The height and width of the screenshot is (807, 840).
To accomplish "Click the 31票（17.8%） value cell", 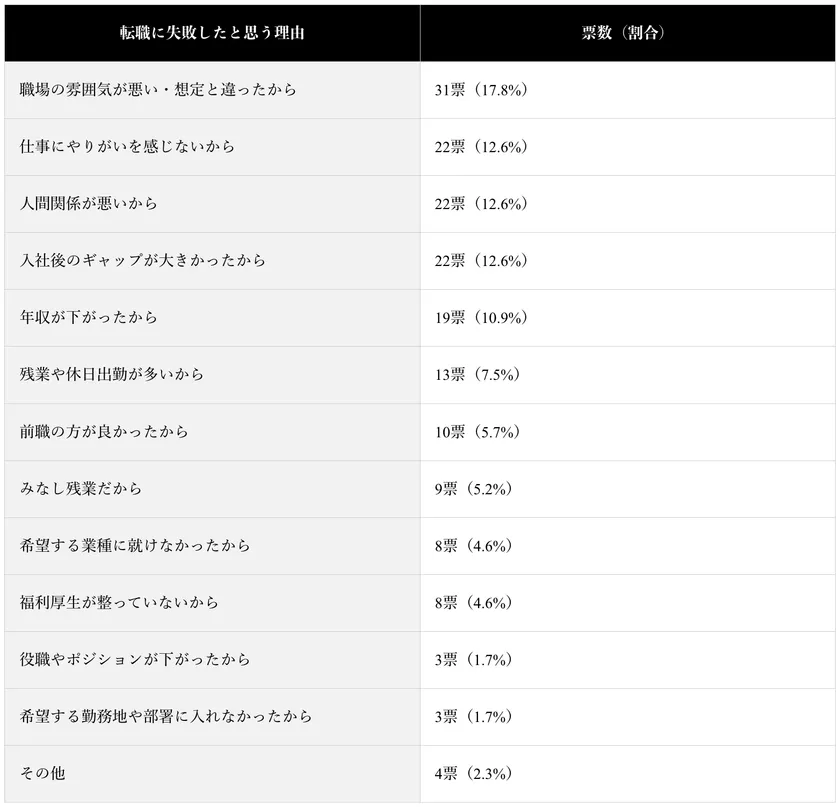I will pos(481,90).
